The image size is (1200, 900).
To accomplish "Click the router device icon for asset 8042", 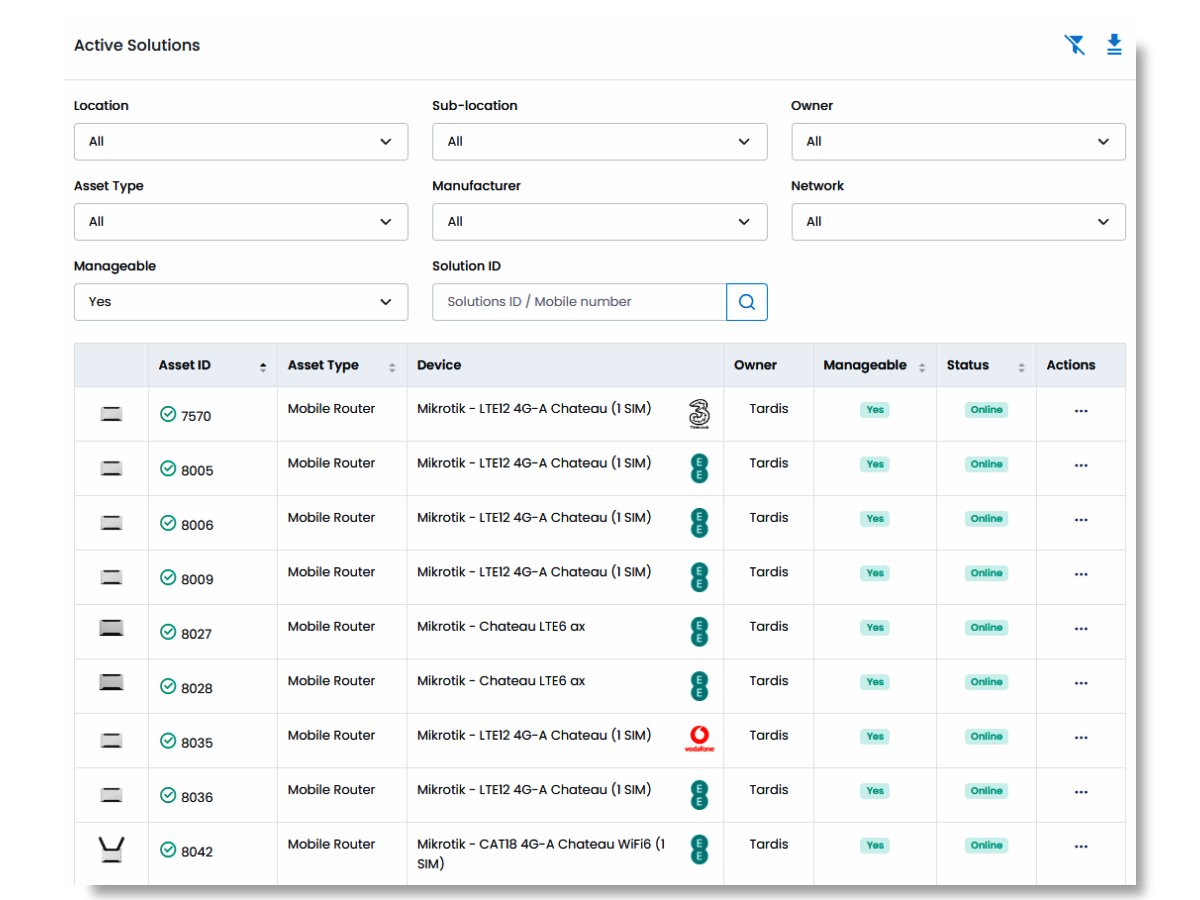I will tap(112, 851).
